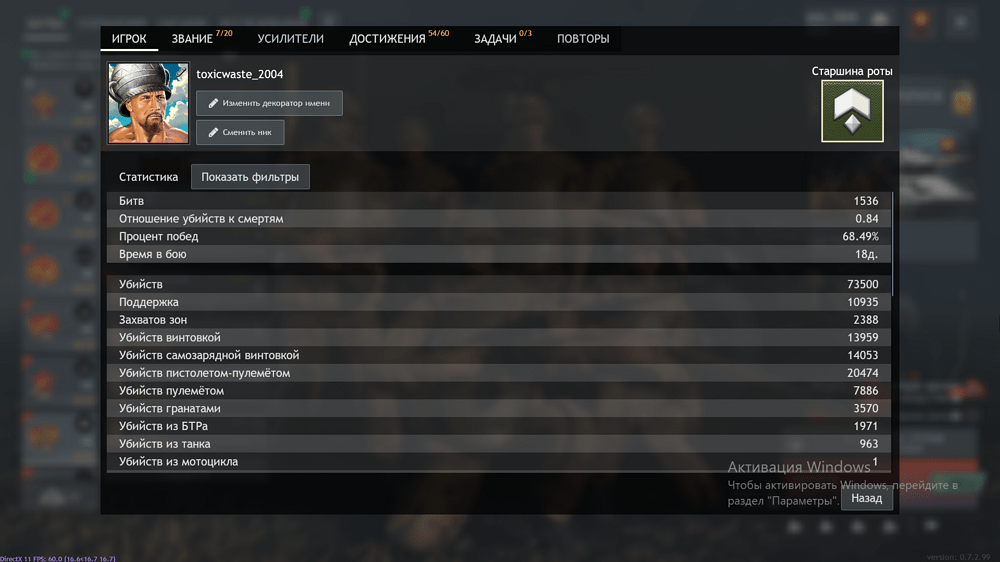Viewport: 1000px width, 562px height.
Task: Open the ПОВТОРЫ tab
Action: (x=583, y=39)
